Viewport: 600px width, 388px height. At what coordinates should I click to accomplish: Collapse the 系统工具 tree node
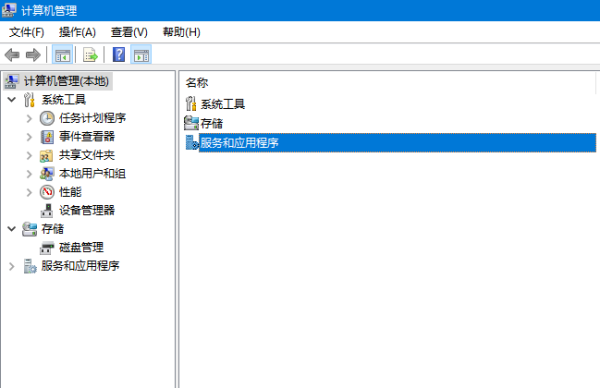click(11, 100)
